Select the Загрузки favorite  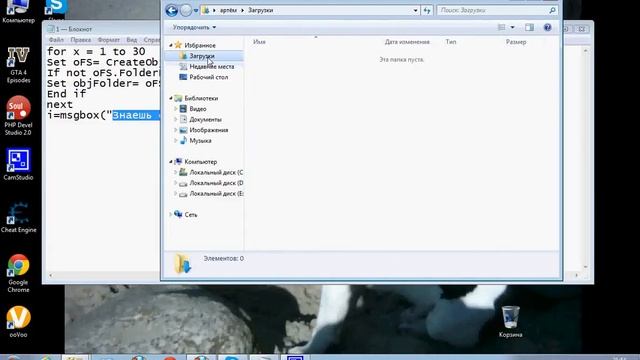pos(202,56)
